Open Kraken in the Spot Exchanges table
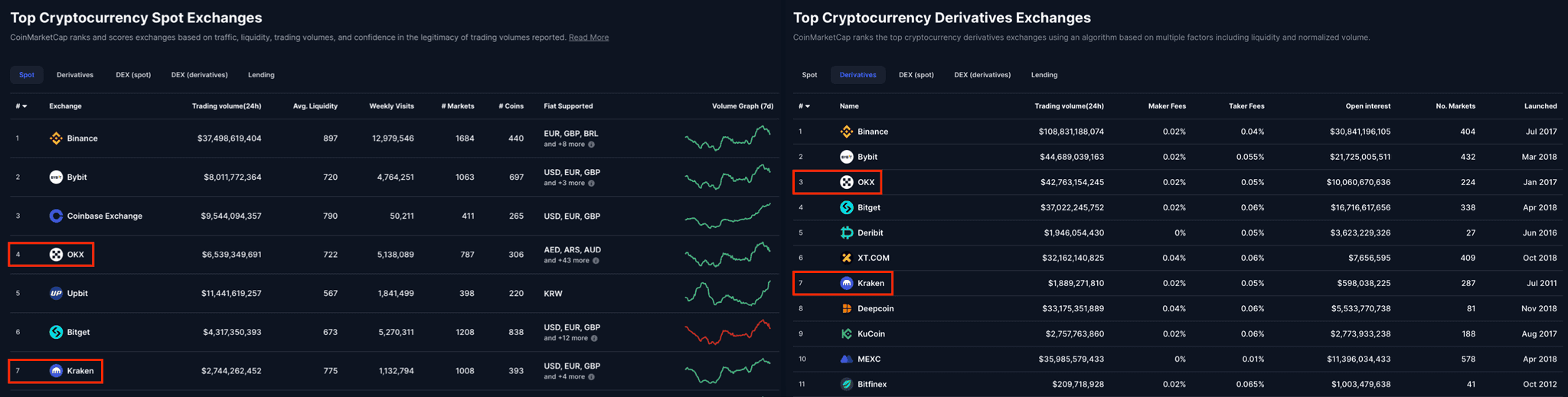Screen dimensions: 1568x397 (x=80, y=371)
